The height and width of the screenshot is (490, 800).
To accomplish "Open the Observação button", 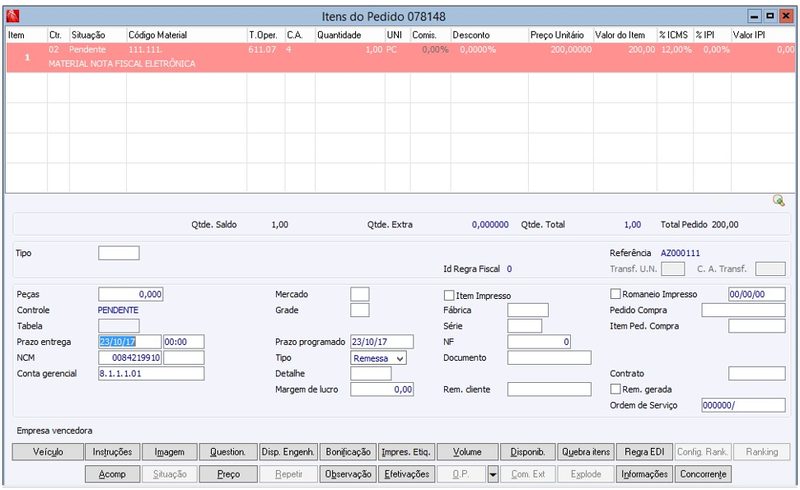I will click(x=348, y=474).
